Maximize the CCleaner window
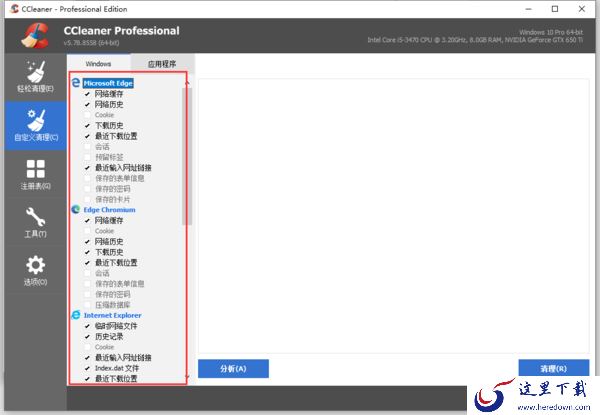The height and width of the screenshot is (415, 600). [555, 9]
